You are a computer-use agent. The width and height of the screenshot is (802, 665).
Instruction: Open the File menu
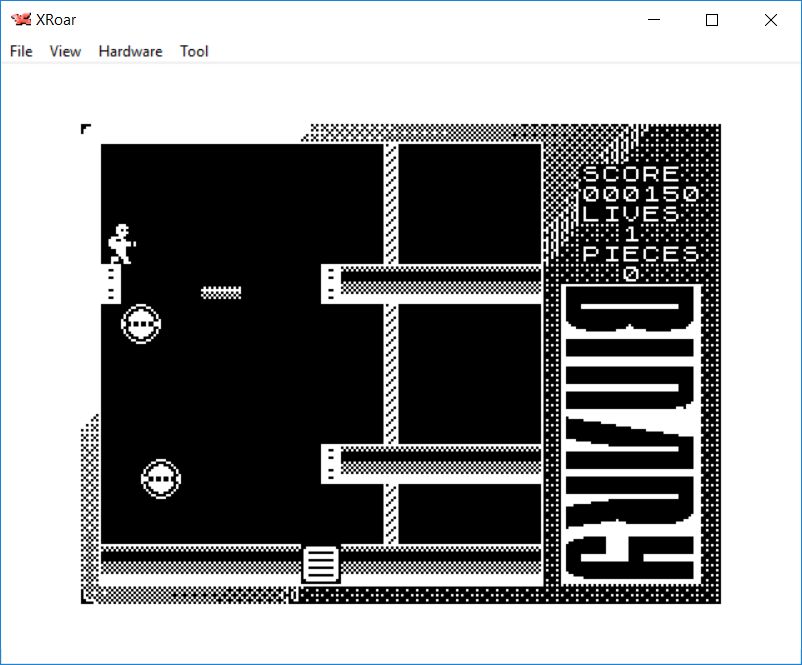point(21,51)
